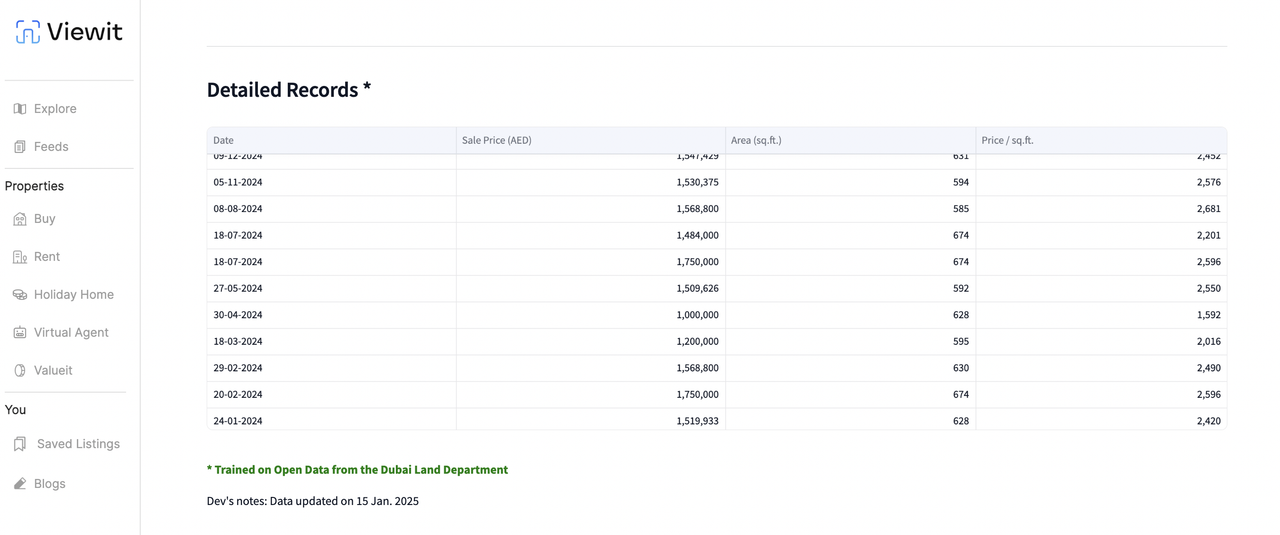Select the 30-04-2024 date cell
The width and height of the screenshot is (1280, 535).
[238, 315]
